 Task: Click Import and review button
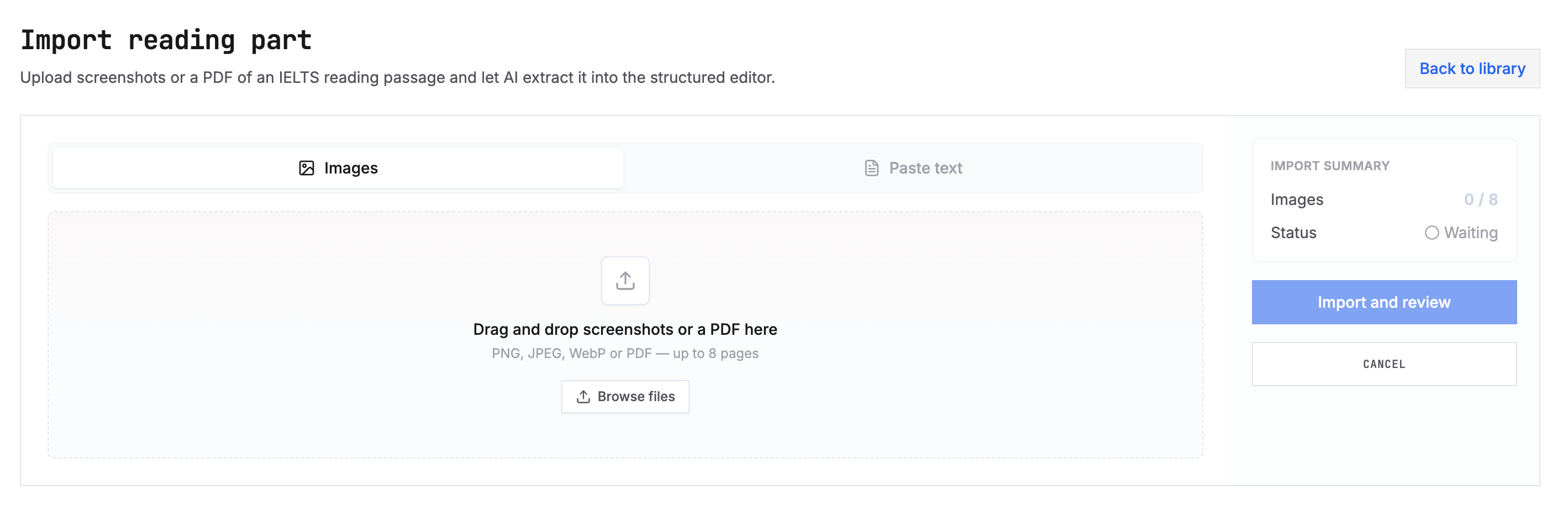click(1383, 303)
